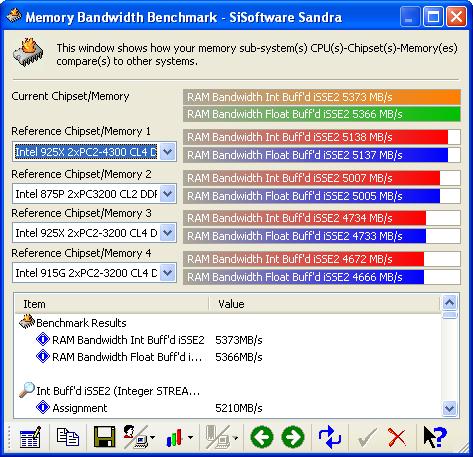Click info icon beside Assignment row
Image resolution: width=473 pixels, height=457 pixels.
(43, 407)
